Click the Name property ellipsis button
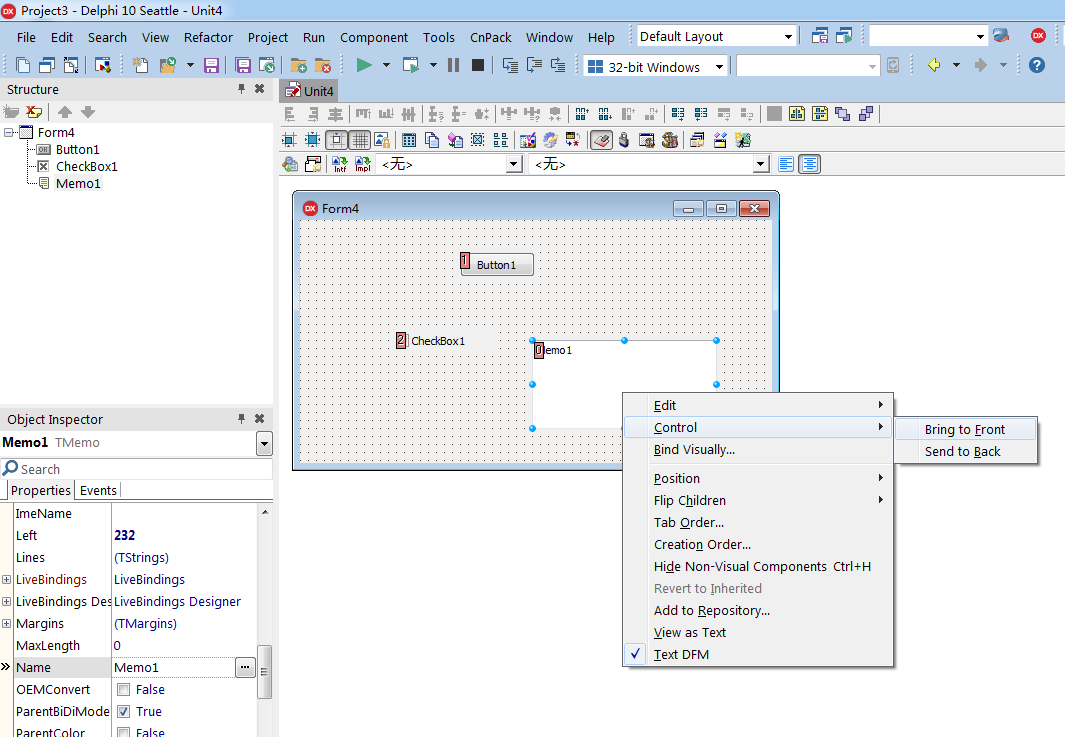Screen dimensions: 1065x737 click(x=245, y=668)
